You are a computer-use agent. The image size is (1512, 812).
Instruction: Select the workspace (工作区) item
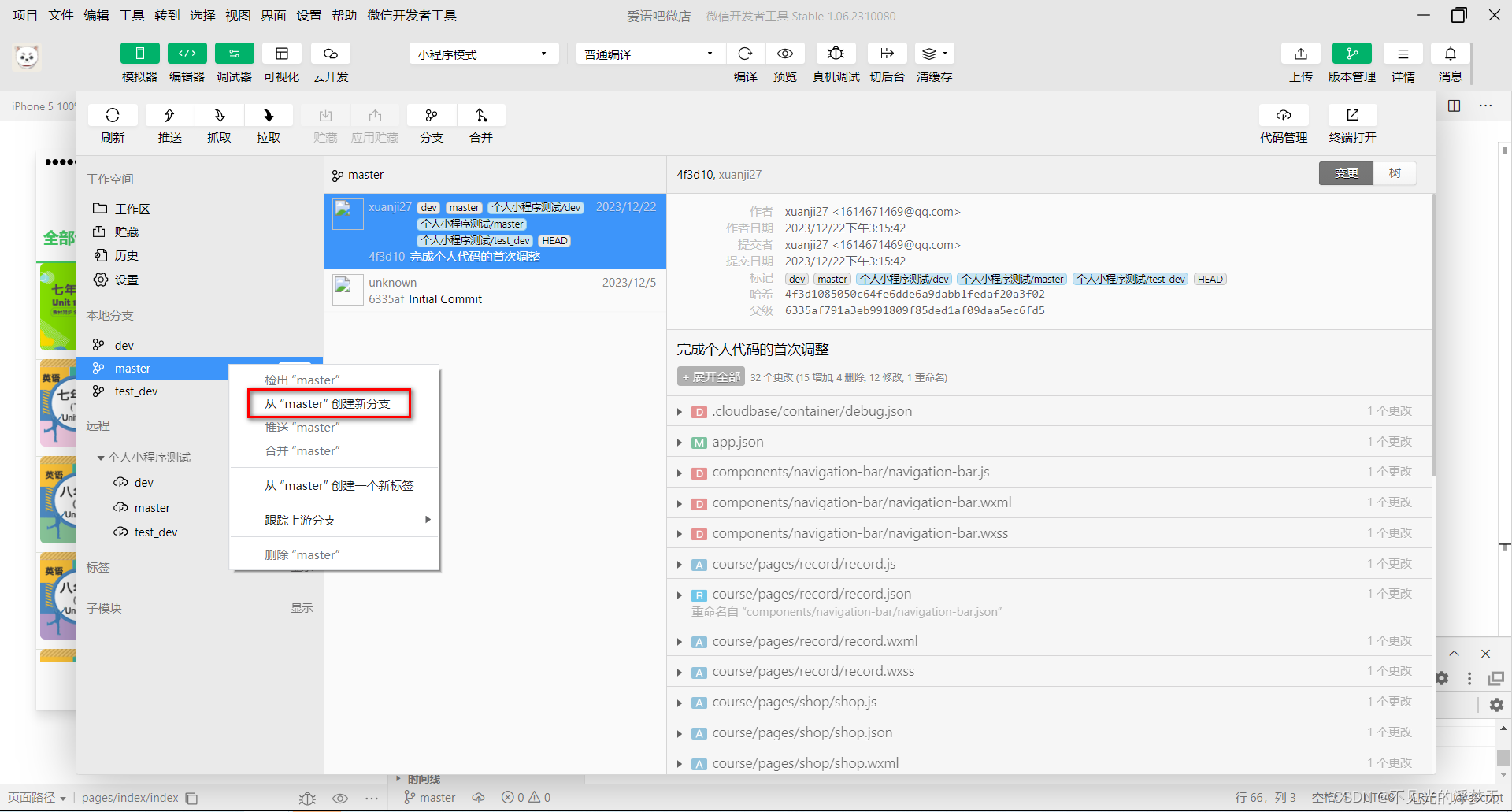coord(200,209)
